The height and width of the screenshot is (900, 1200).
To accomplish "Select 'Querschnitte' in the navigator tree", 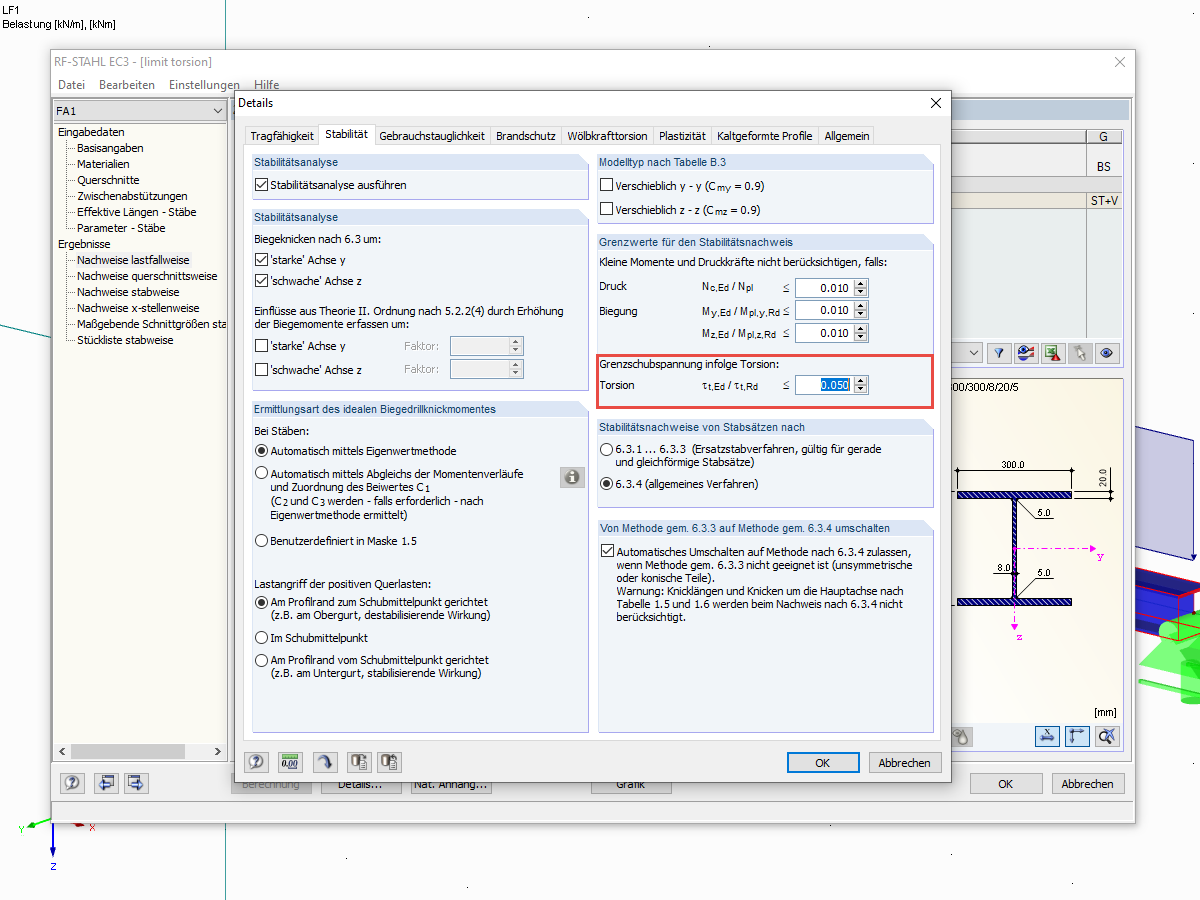I will click(108, 180).
